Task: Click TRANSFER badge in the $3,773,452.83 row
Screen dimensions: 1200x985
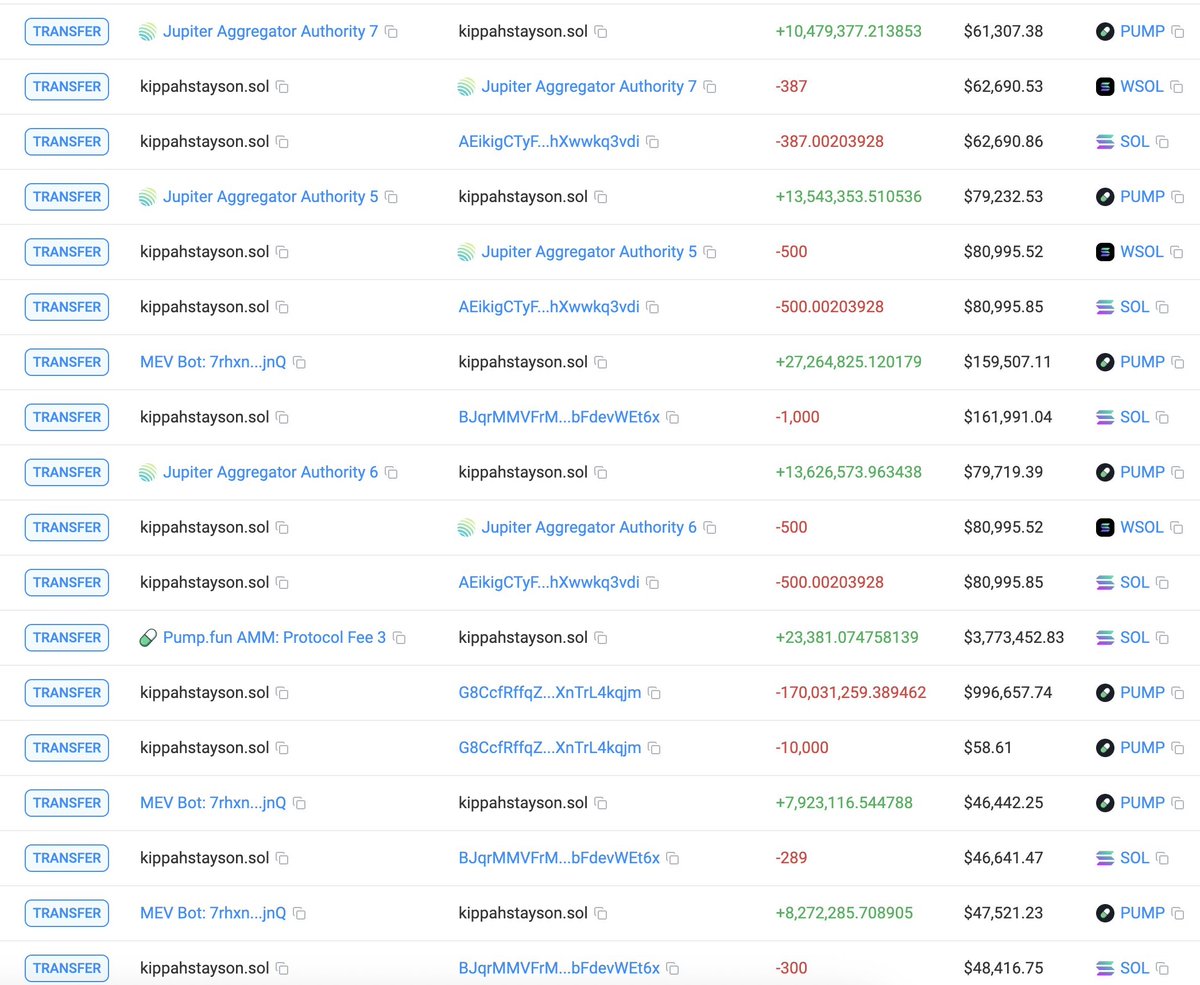Action: 67,637
